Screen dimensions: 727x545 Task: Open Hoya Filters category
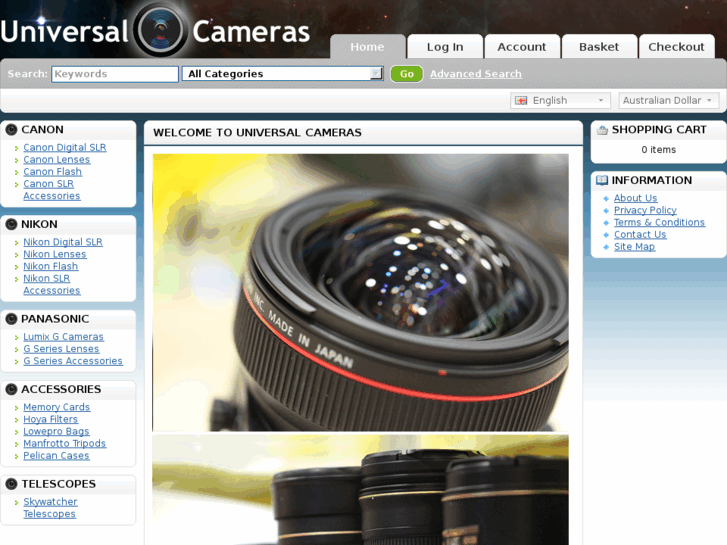click(51, 419)
